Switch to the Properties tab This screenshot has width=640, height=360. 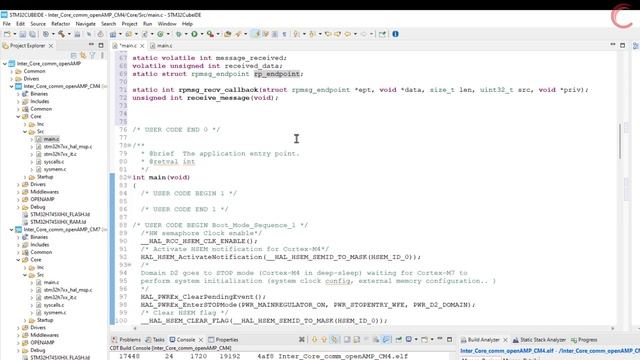[x=223, y=340]
